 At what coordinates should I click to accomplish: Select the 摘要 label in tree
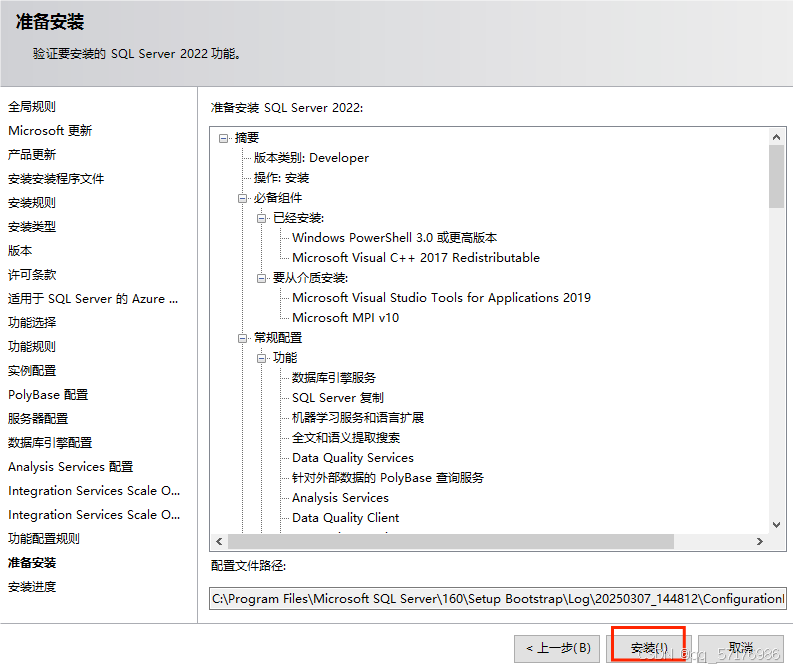tap(247, 138)
